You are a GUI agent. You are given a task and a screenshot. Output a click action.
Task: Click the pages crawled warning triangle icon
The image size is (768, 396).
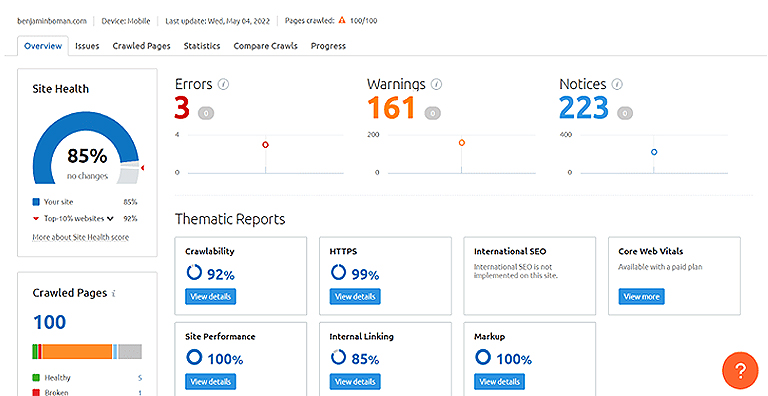342,21
